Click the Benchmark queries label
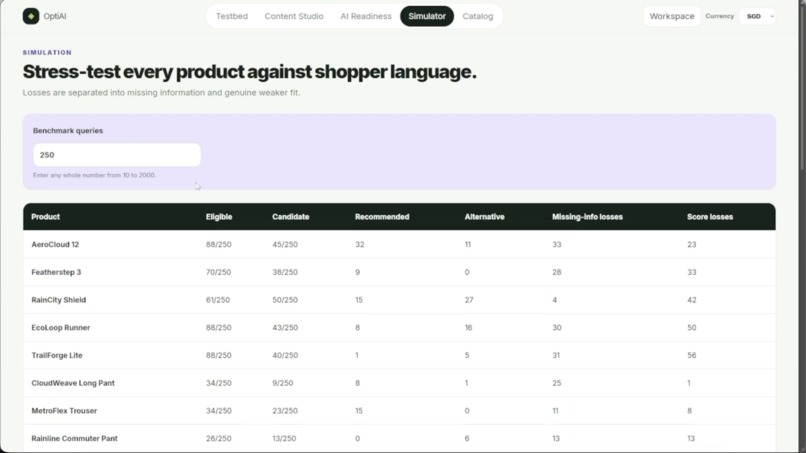This screenshot has height=453, width=806. (68, 131)
